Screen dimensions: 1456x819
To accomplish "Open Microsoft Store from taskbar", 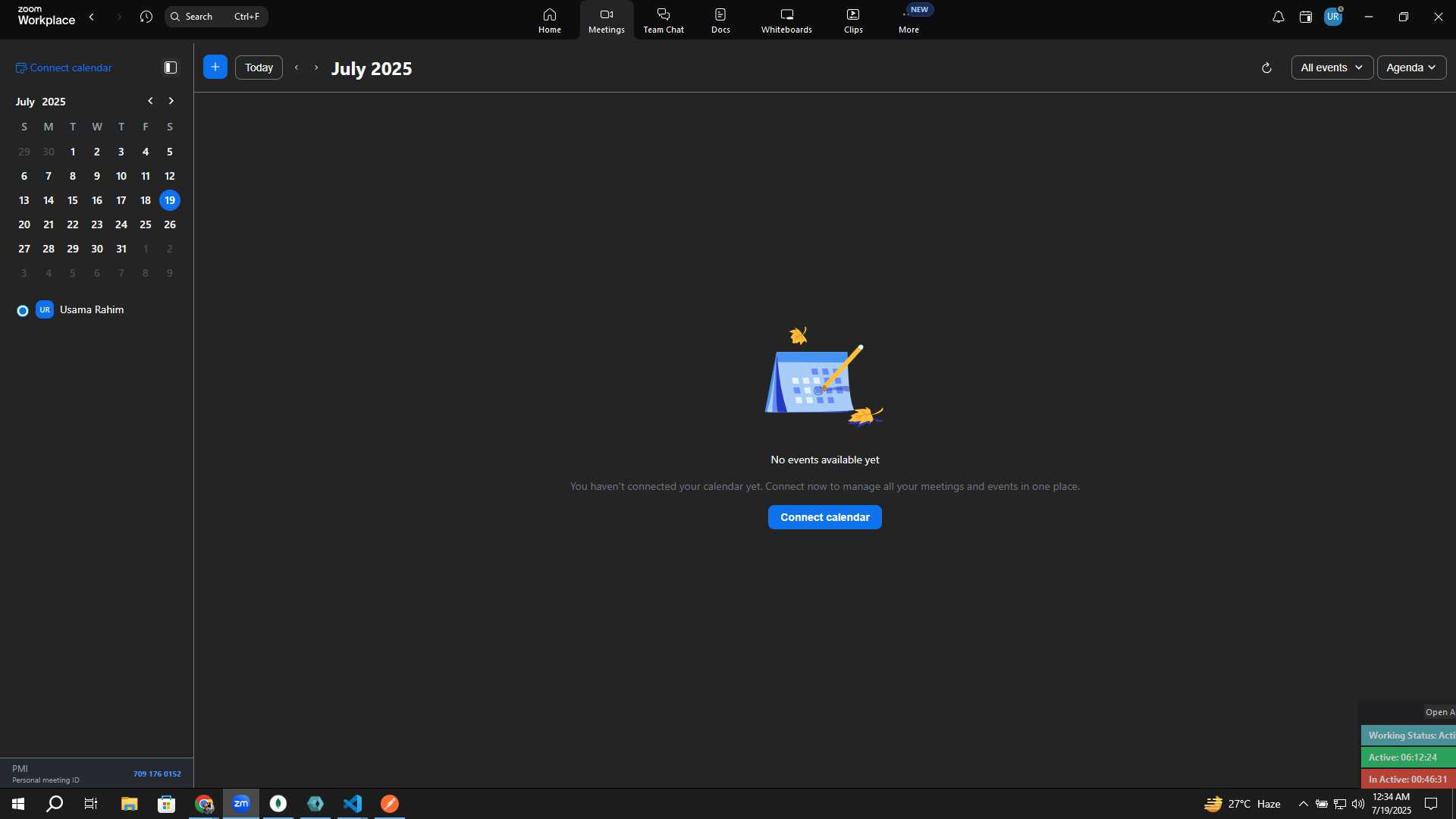I will [167, 804].
